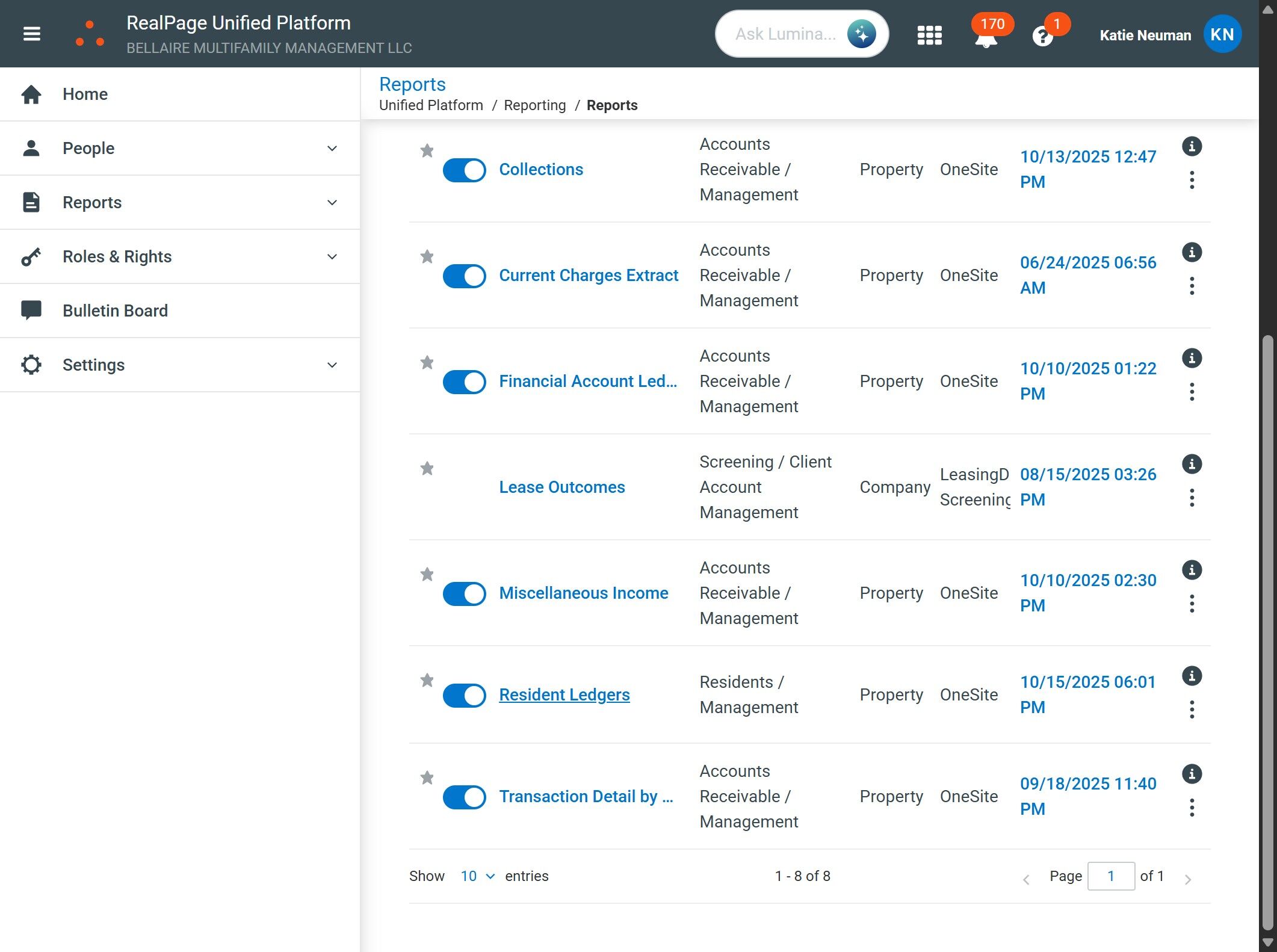The image size is (1277, 952).
Task: Switch off Transaction Detail toggle
Action: tap(464, 797)
